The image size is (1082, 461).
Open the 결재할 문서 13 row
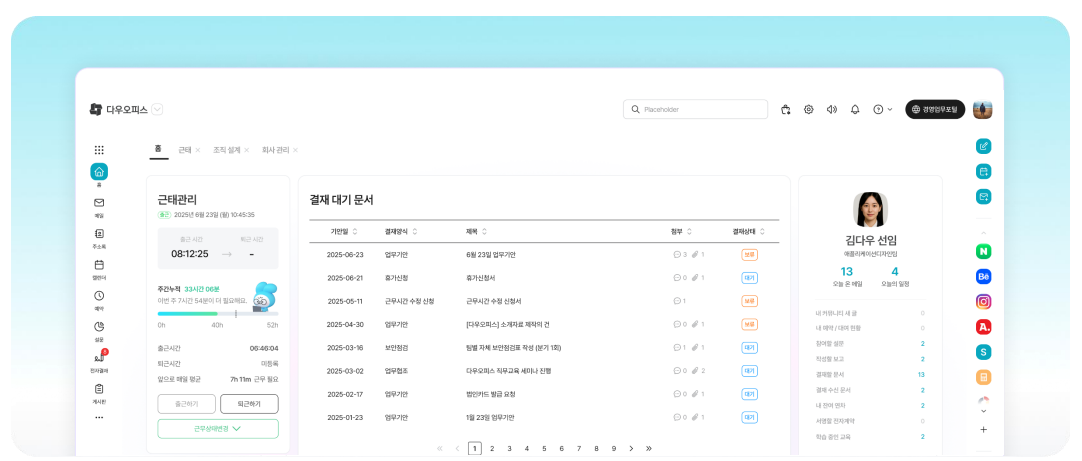pos(870,375)
